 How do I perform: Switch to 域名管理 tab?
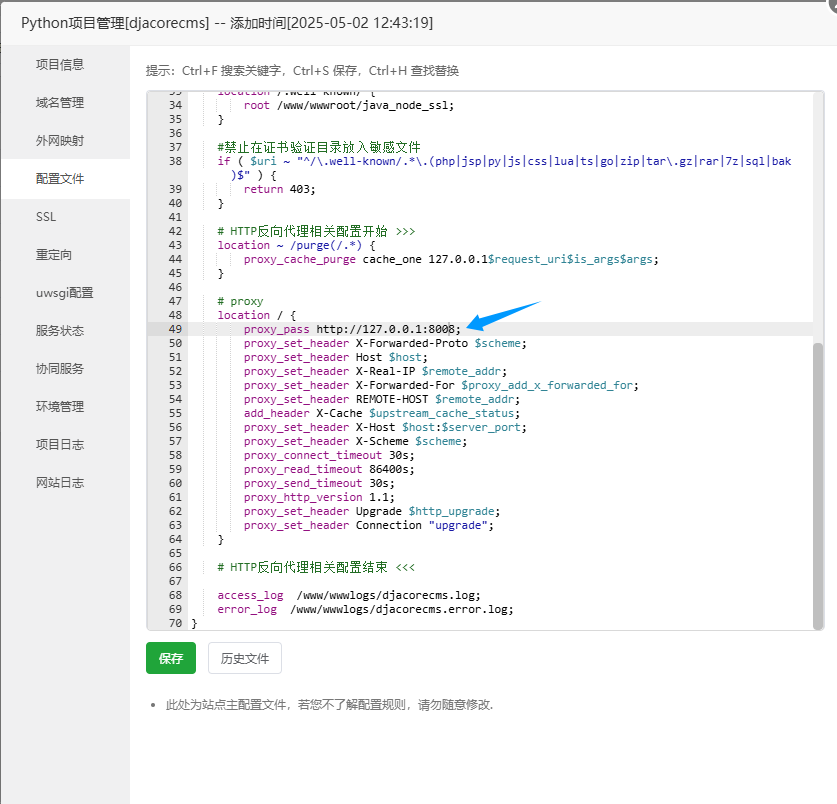click(x=60, y=103)
